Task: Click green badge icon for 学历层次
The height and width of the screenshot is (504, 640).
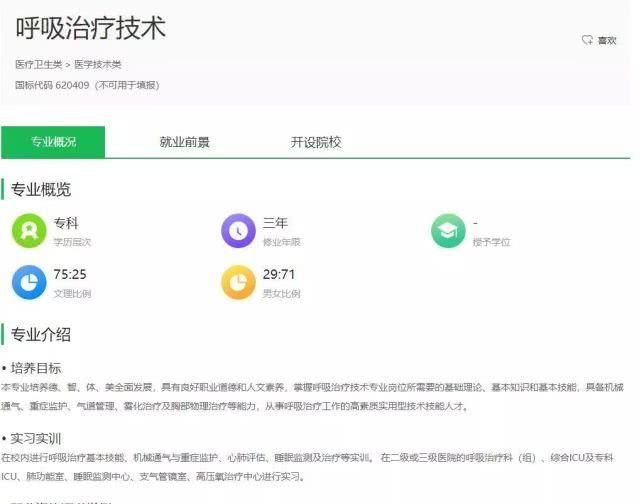Action: click(x=29, y=231)
